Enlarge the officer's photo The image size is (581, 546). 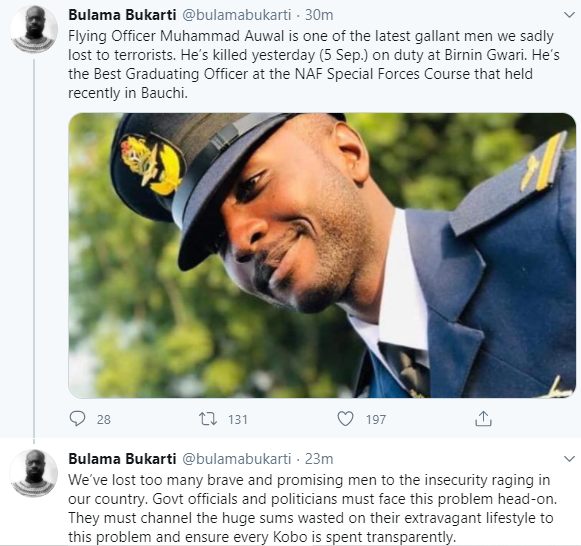click(322, 256)
